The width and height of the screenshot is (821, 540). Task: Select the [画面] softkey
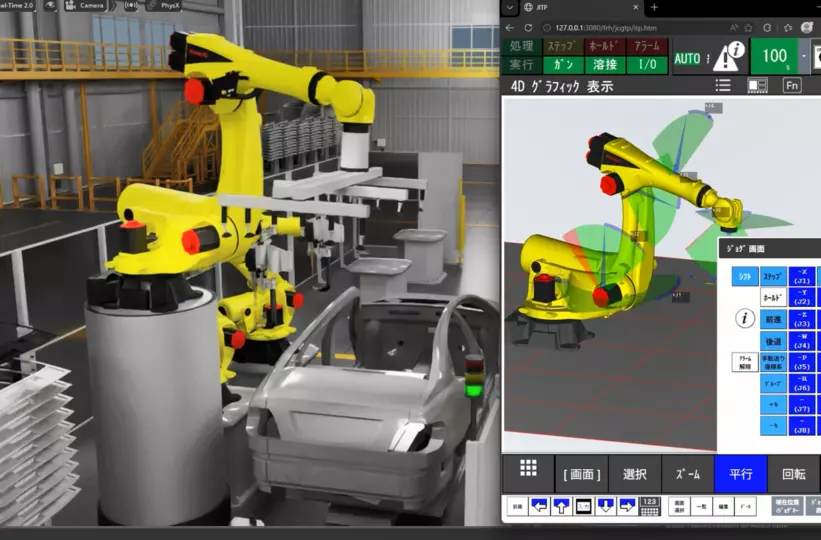(582, 474)
